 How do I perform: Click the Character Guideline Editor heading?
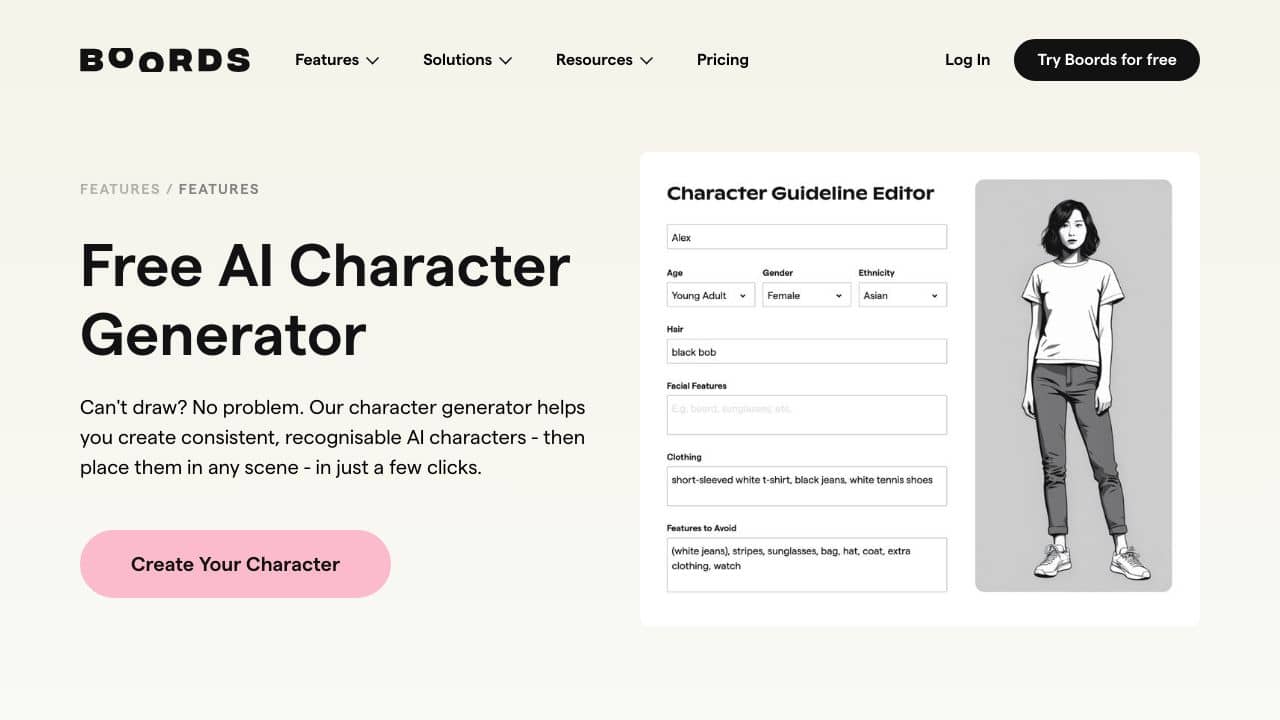[800, 193]
